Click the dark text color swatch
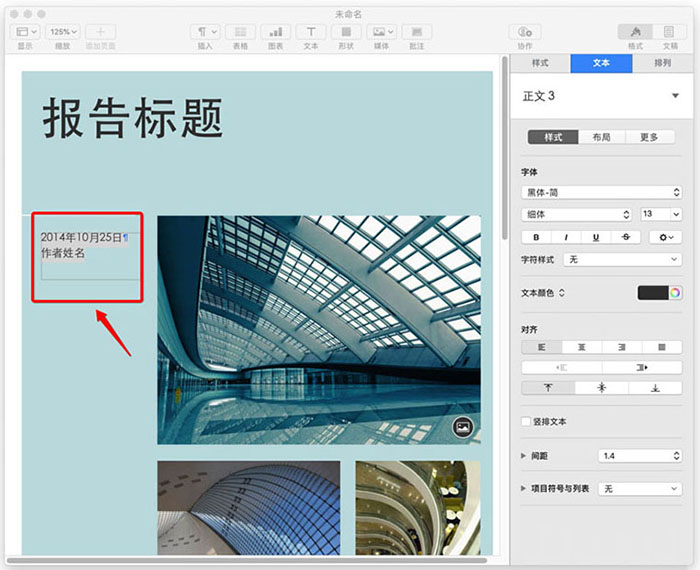Image resolution: width=700 pixels, height=570 pixels. [653, 293]
